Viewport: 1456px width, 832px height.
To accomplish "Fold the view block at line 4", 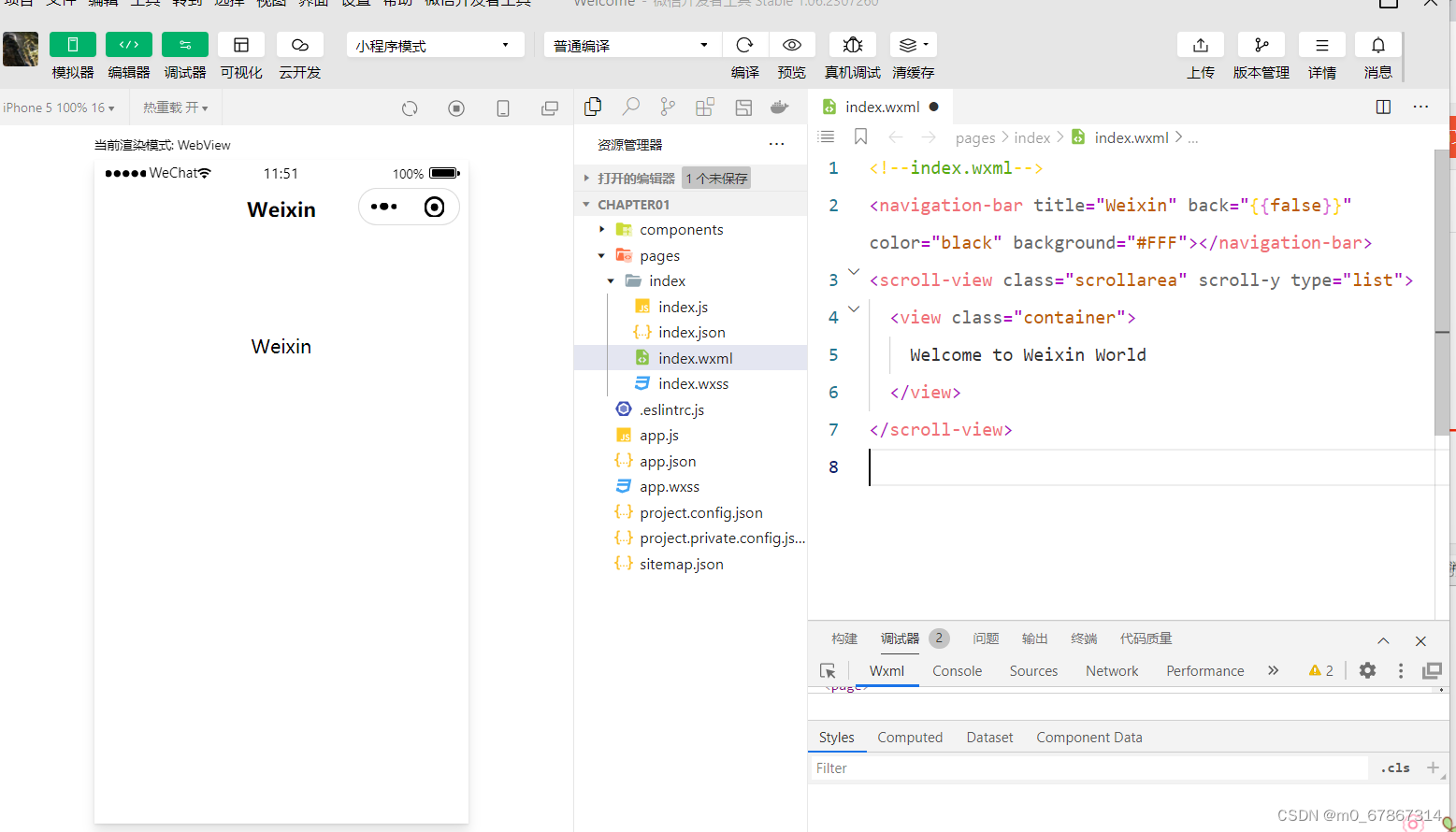I will pyautogui.click(x=853, y=309).
